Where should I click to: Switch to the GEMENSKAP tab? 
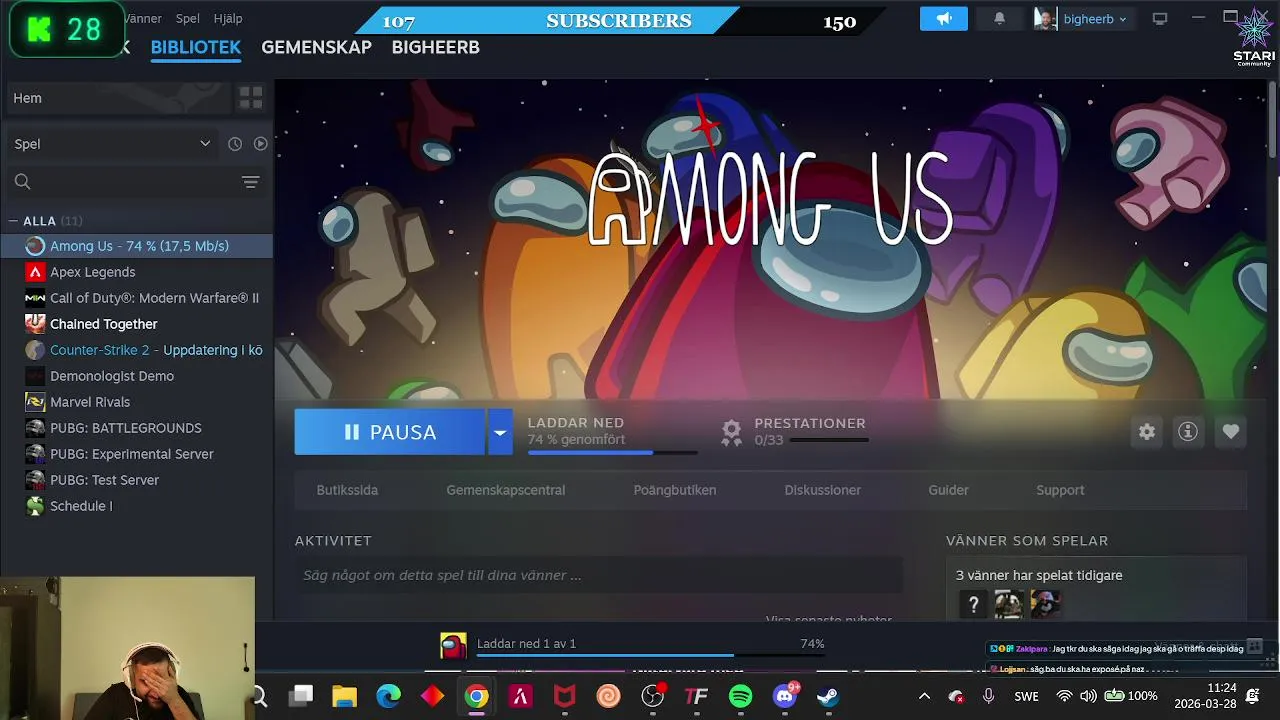(x=316, y=47)
